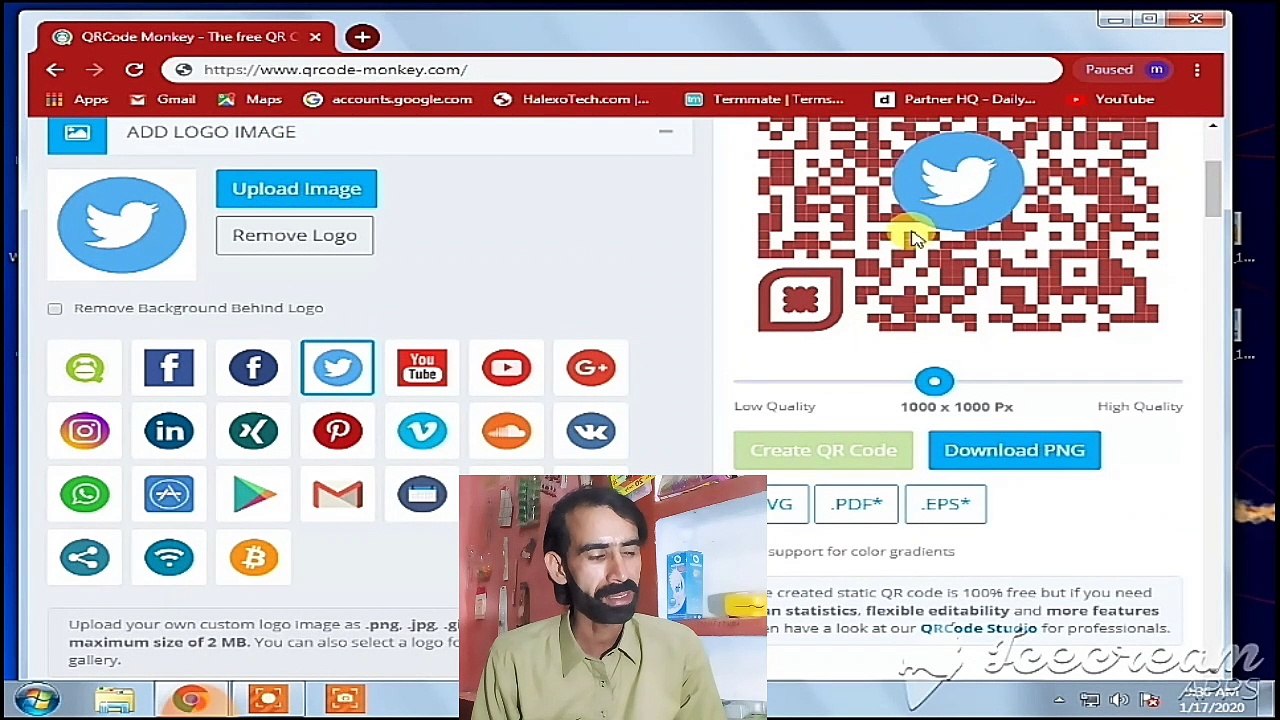Click the generated QR code preview
The width and height of the screenshot is (1280, 720).
point(958,224)
